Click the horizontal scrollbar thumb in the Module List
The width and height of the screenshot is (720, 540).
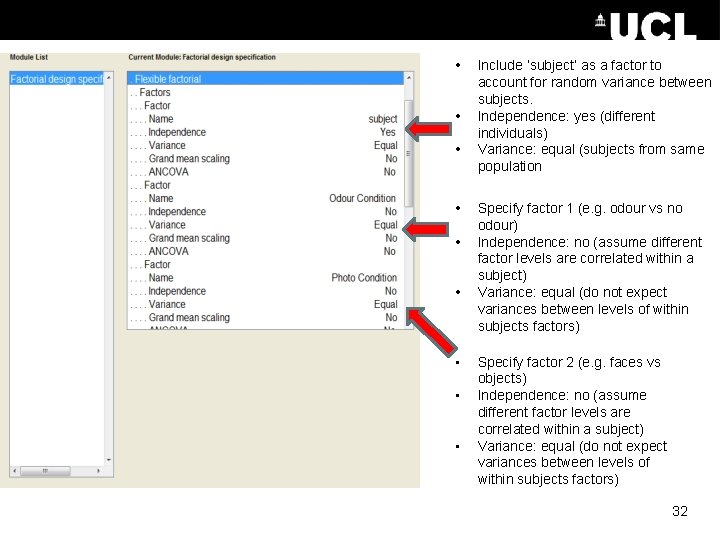pos(45,471)
